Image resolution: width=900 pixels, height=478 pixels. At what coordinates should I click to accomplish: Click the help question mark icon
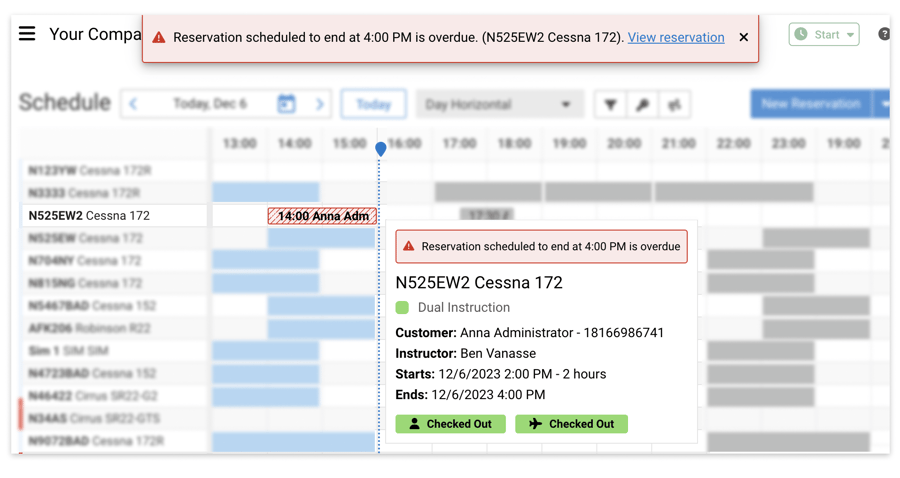coord(884,35)
